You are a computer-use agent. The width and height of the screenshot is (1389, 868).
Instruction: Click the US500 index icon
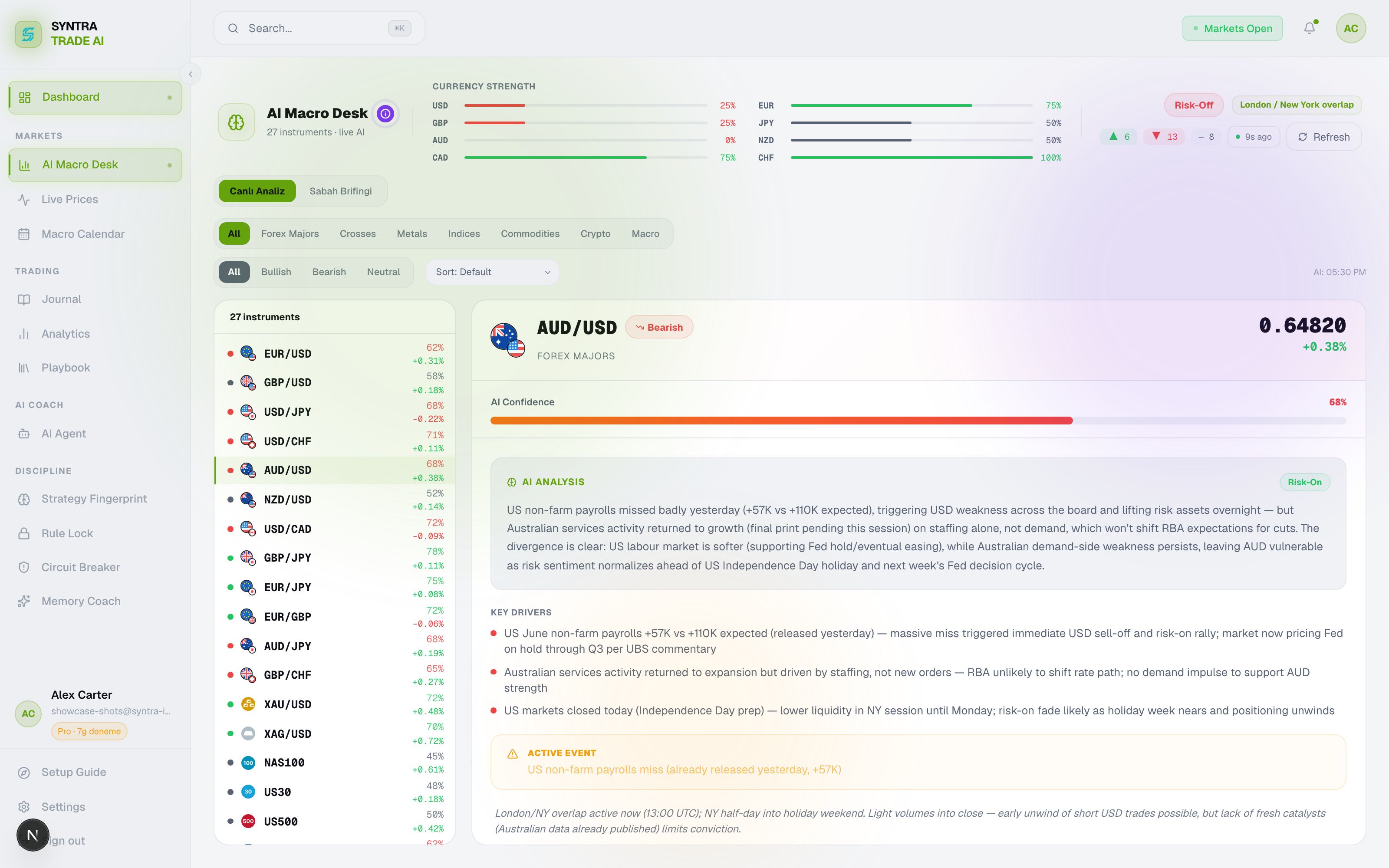click(x=248, y=822)
